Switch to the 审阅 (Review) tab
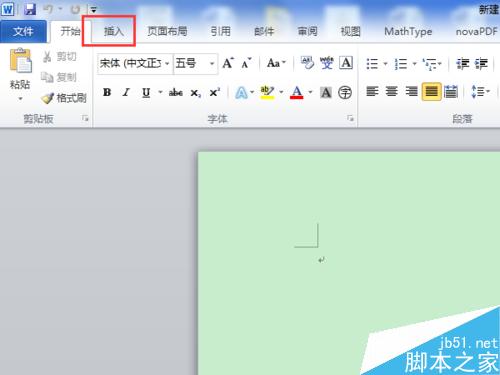This screenshot has height=375, width=500. click(307, 31)
